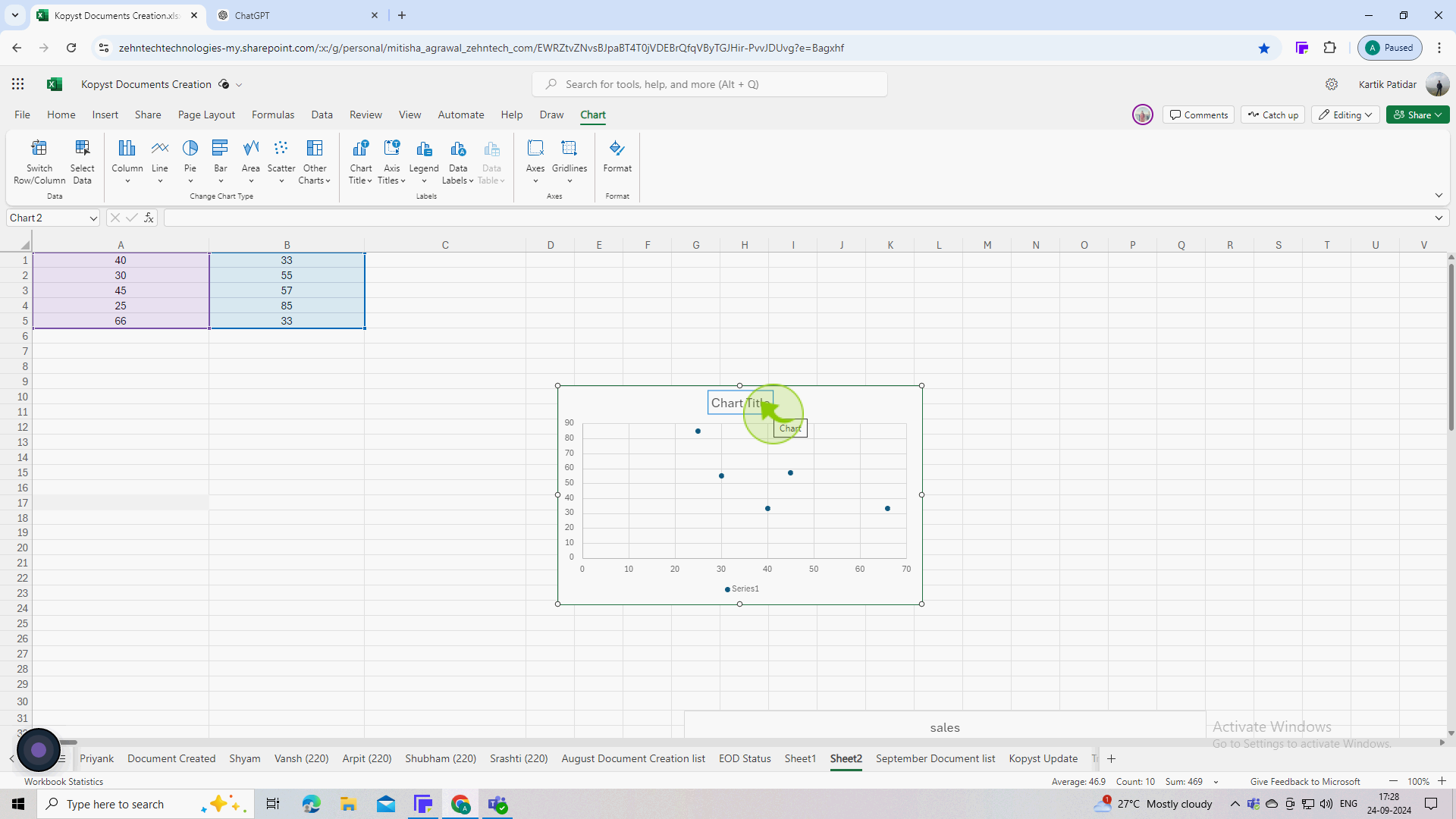Image resolution: width=1456 pixels, height=819 pixels.
Task: Click the green Share button
Action: click(x=1417, y=115)
